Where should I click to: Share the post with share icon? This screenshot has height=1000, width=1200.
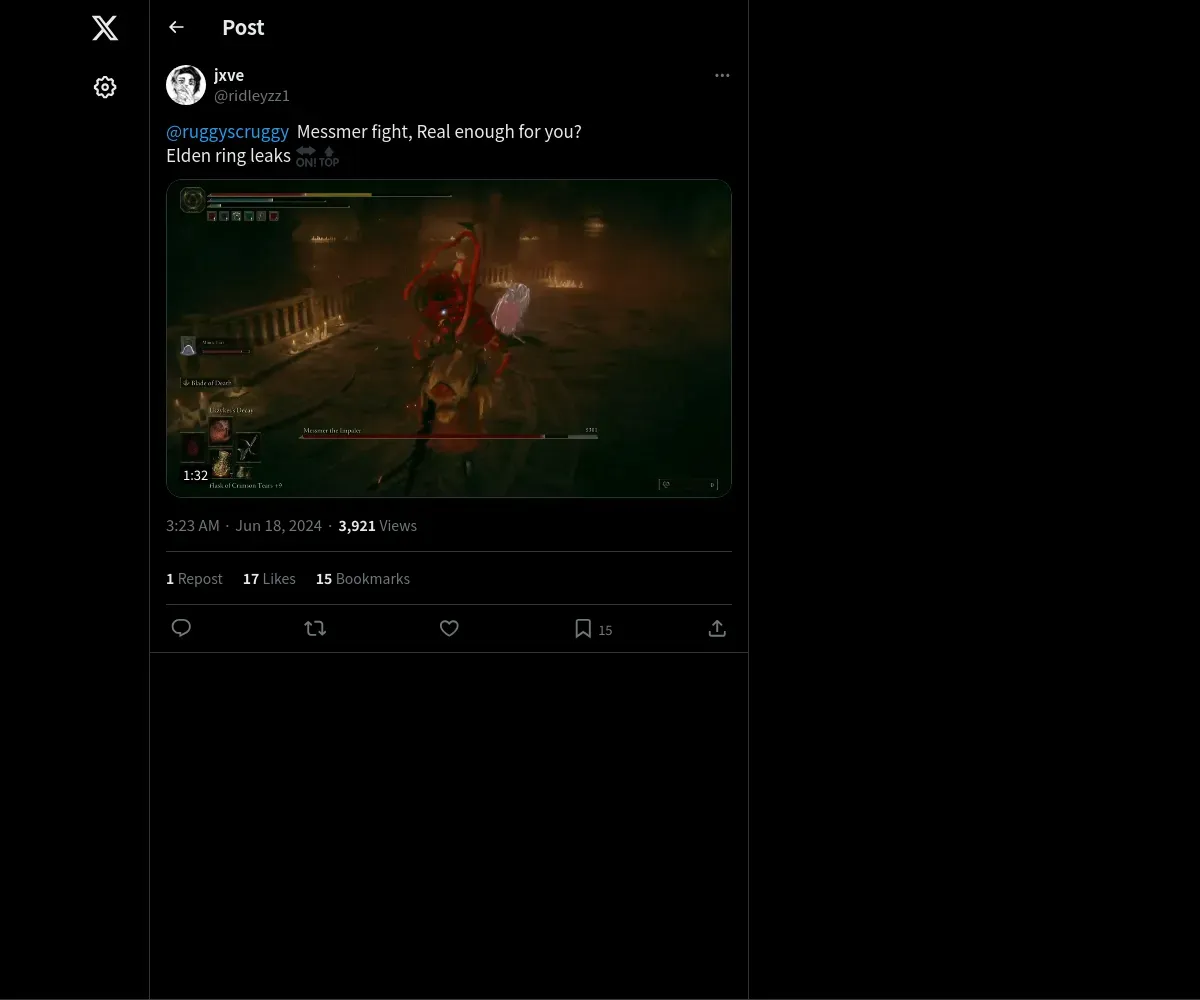(717, 628)
